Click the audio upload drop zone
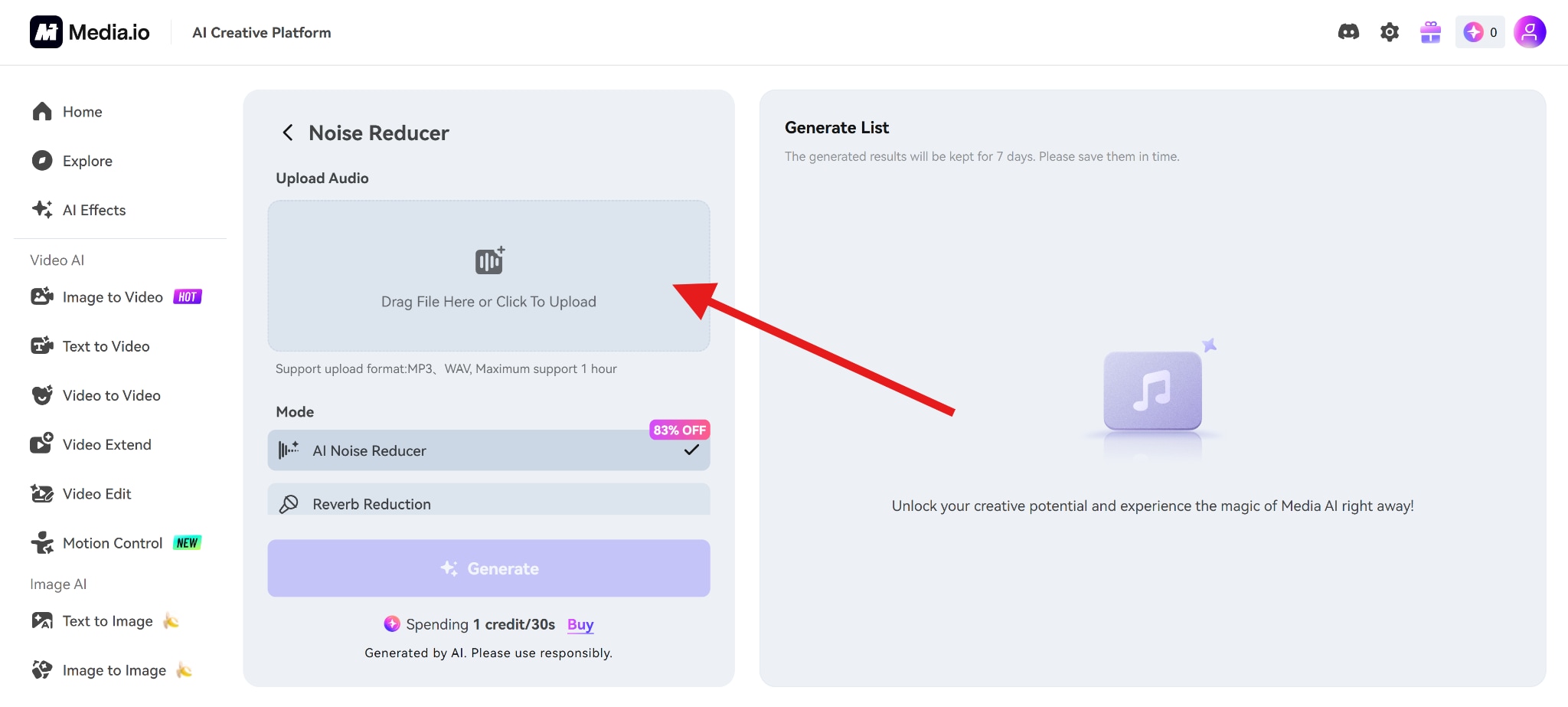 pyautogui.click(x=488, y=276)
